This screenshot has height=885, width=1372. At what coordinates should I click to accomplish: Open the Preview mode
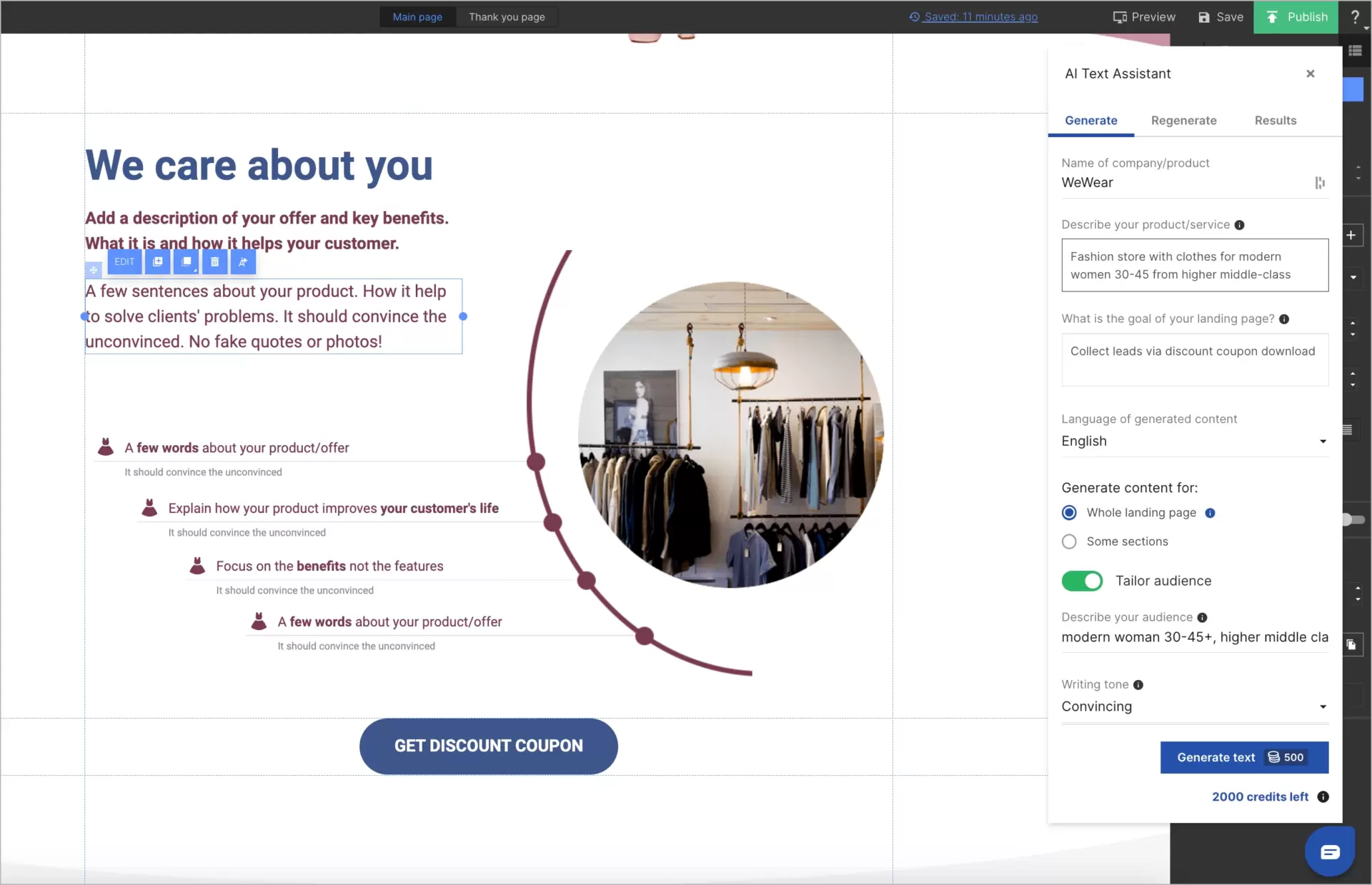[1143, 16]
